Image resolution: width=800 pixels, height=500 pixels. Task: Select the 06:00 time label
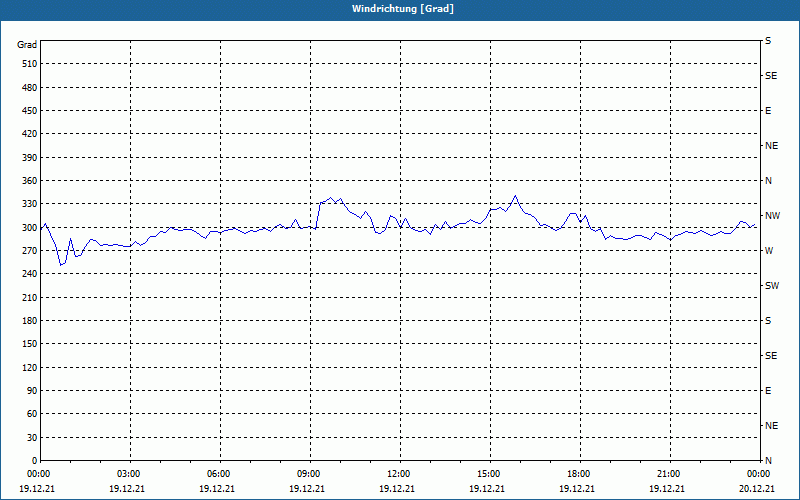218,474
